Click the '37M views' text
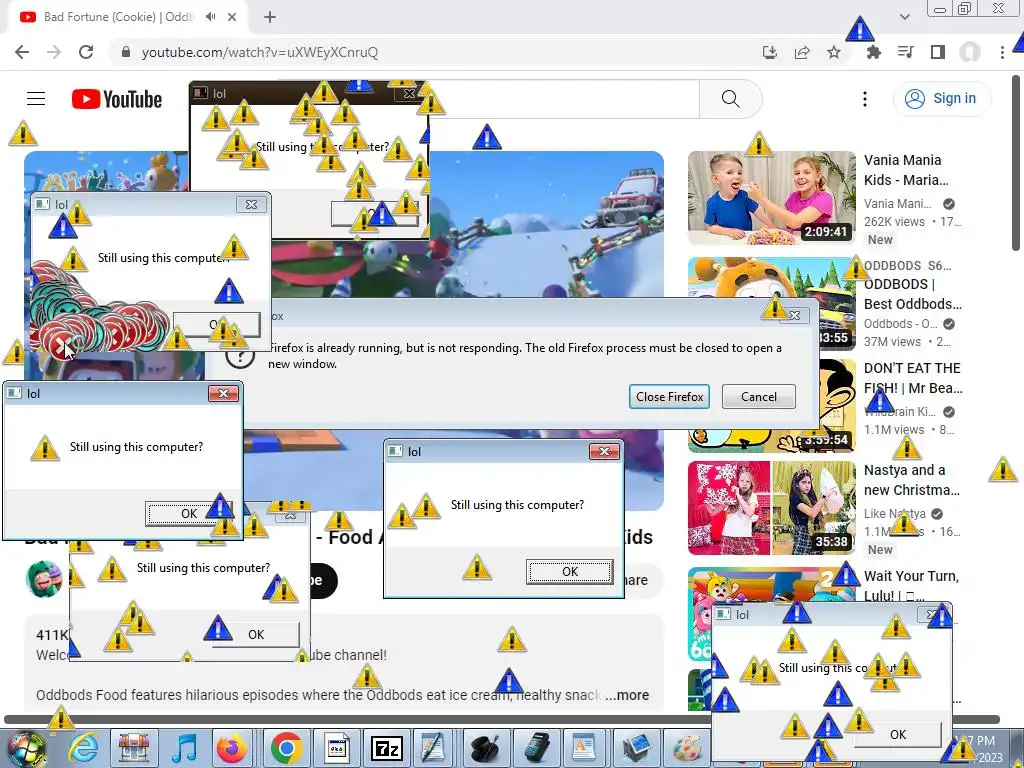 coord(892,342)
